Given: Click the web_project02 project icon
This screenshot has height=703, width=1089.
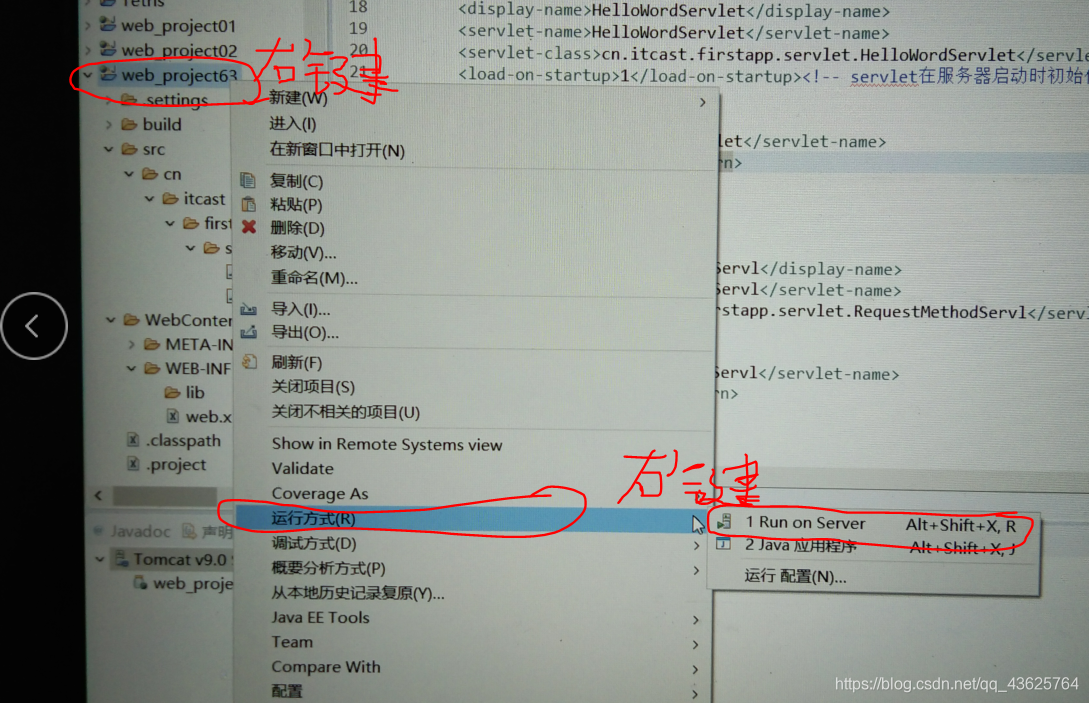Looking at the screenshot, I should point(108,49).
